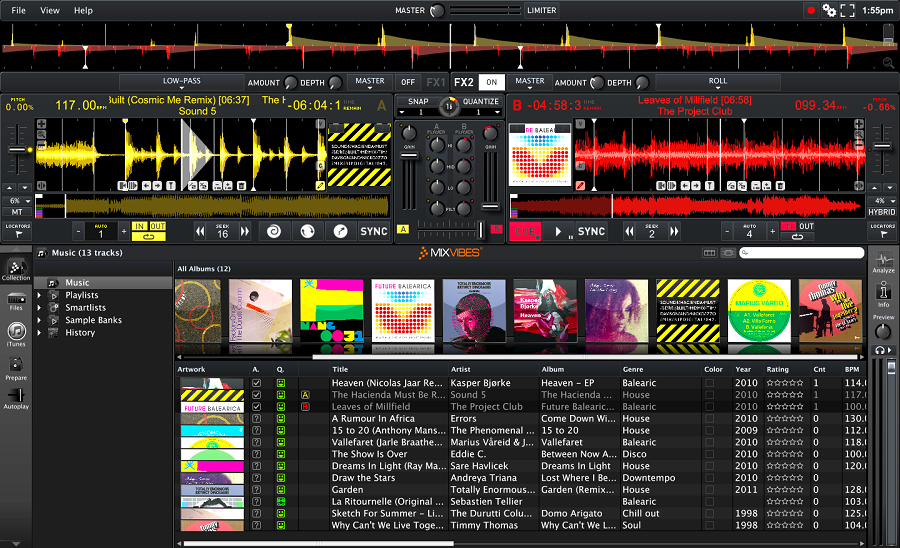
Task: Open the File menu
Action: [19, 10]
